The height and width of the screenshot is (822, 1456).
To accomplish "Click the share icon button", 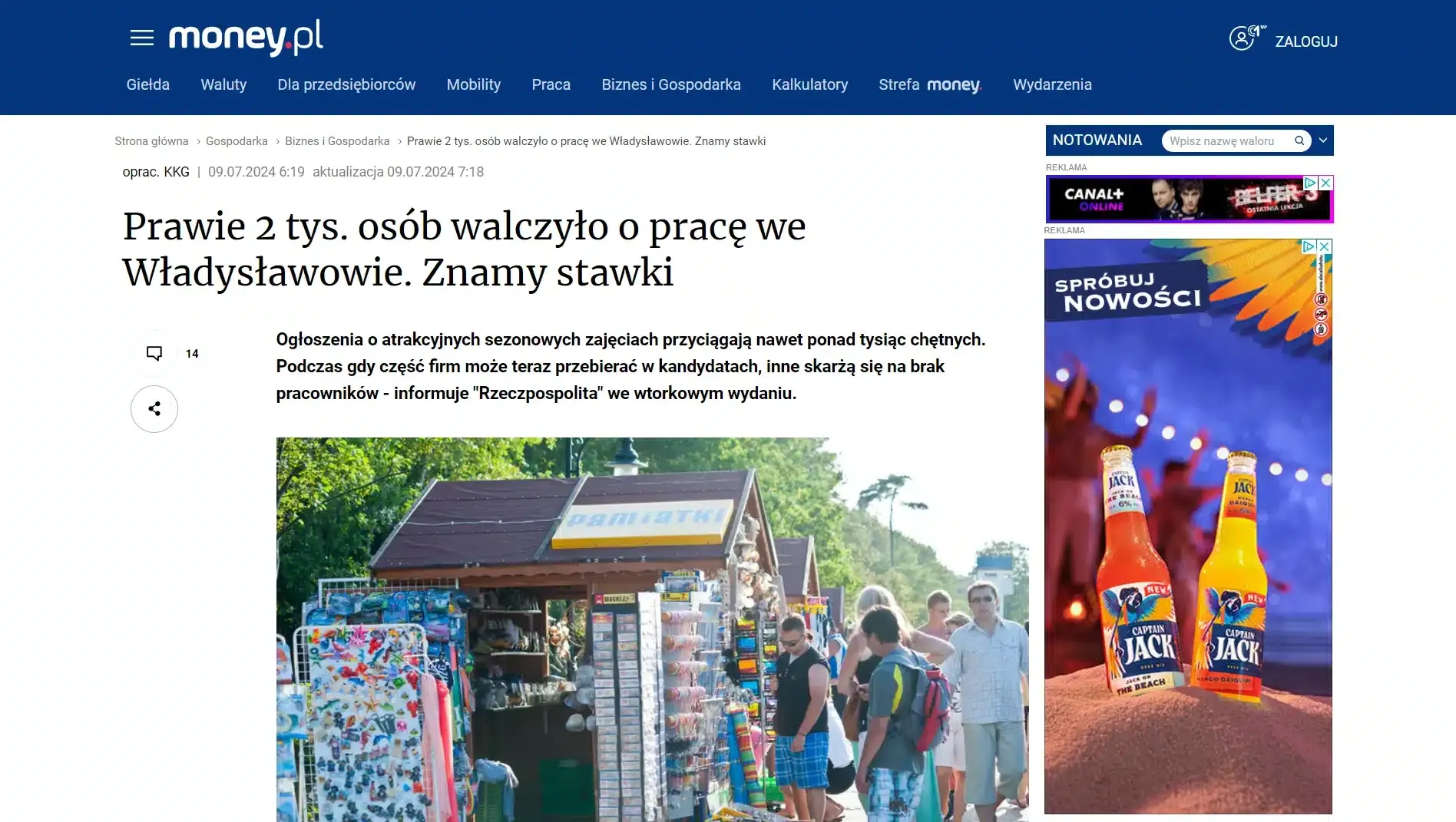I will pos(154,409).
